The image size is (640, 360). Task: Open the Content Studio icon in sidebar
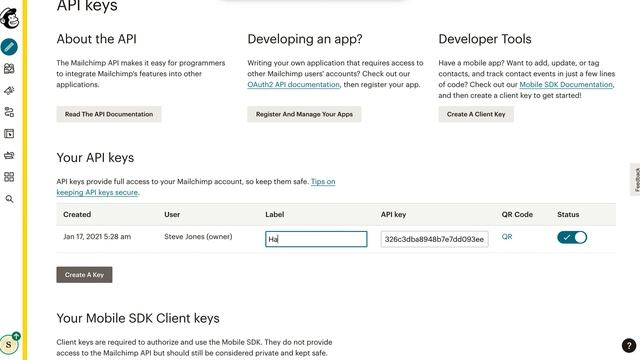click(x=9, y=155)
